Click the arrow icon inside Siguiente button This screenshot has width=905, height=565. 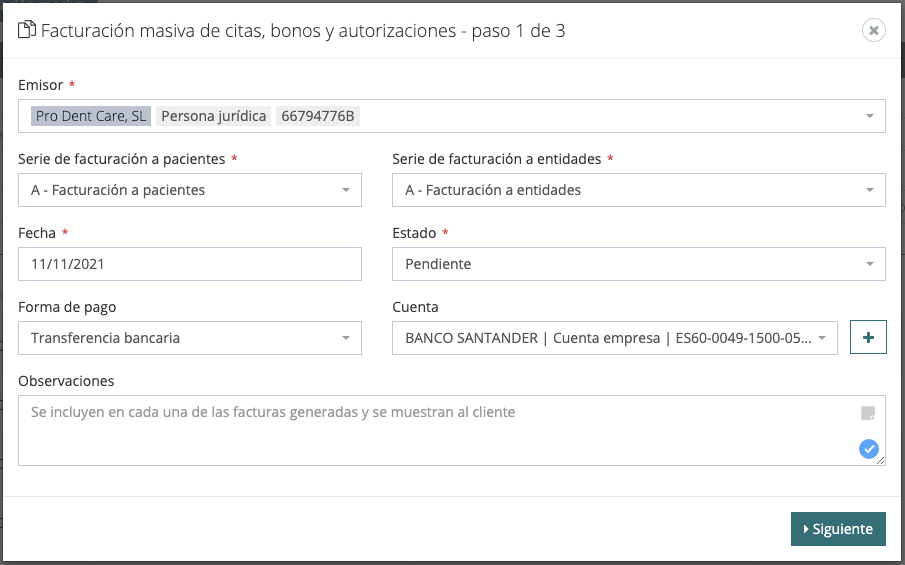coord(806,529)
